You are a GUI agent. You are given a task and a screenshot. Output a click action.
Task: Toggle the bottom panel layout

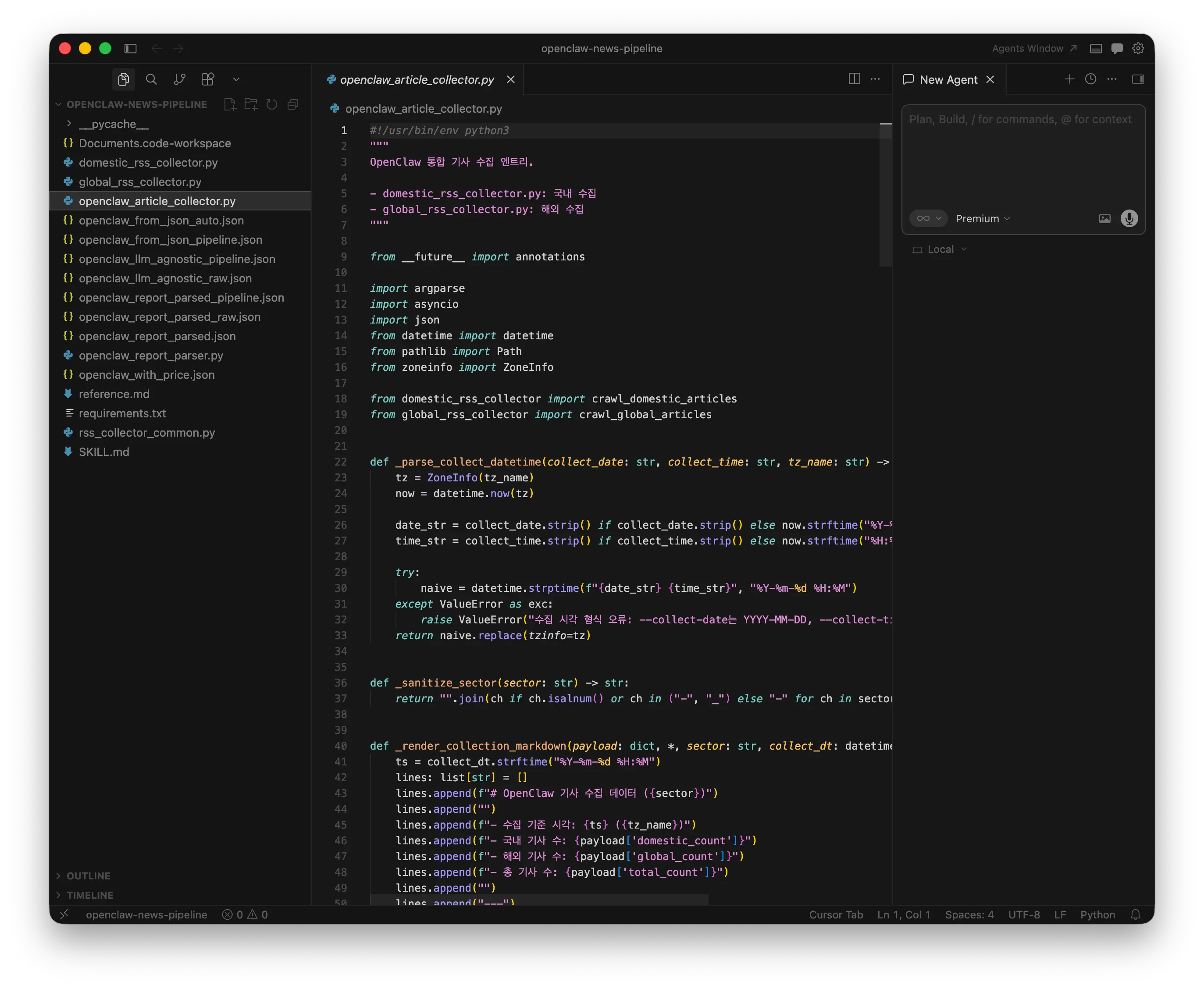[x=1096, y=48]
